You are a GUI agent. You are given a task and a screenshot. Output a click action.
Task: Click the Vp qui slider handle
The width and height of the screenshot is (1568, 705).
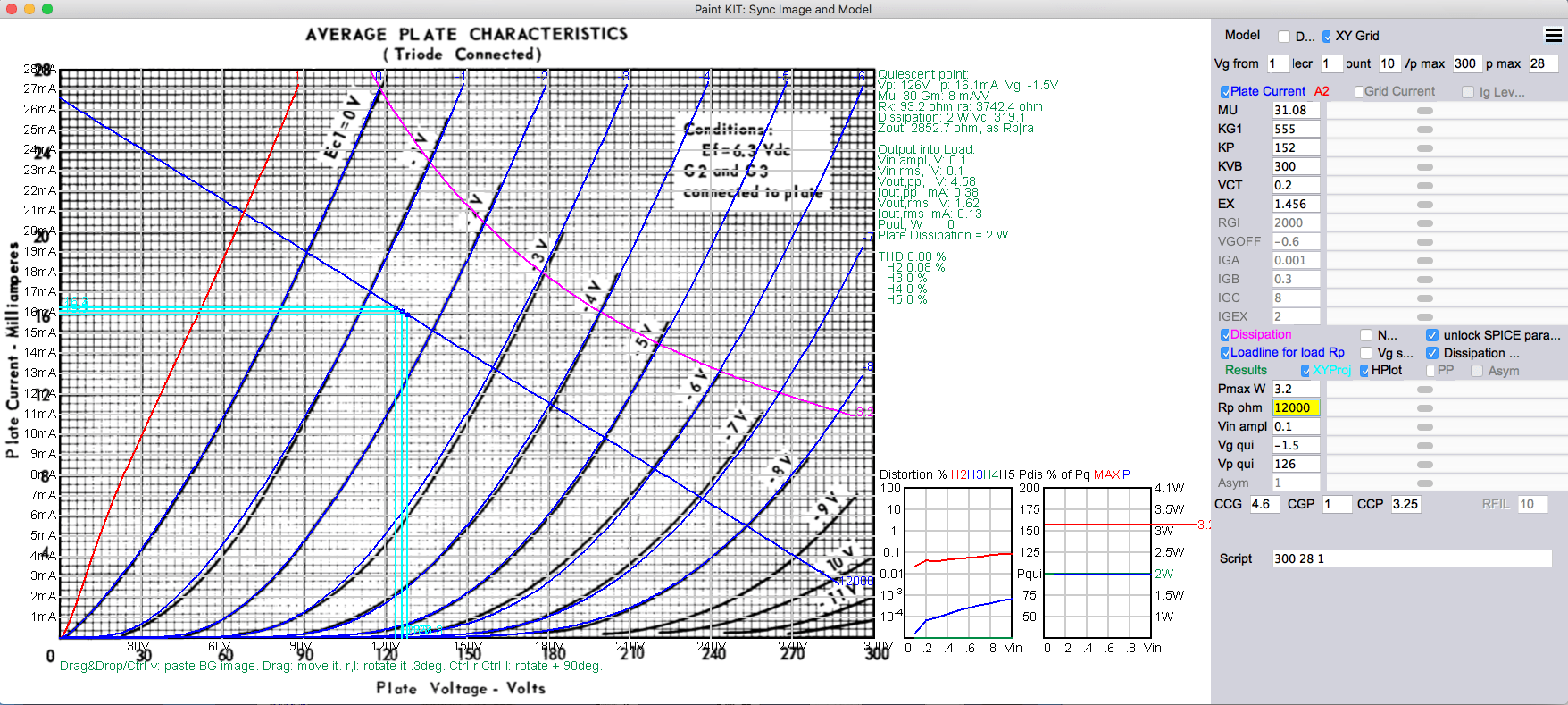(x=1425, y=465)
